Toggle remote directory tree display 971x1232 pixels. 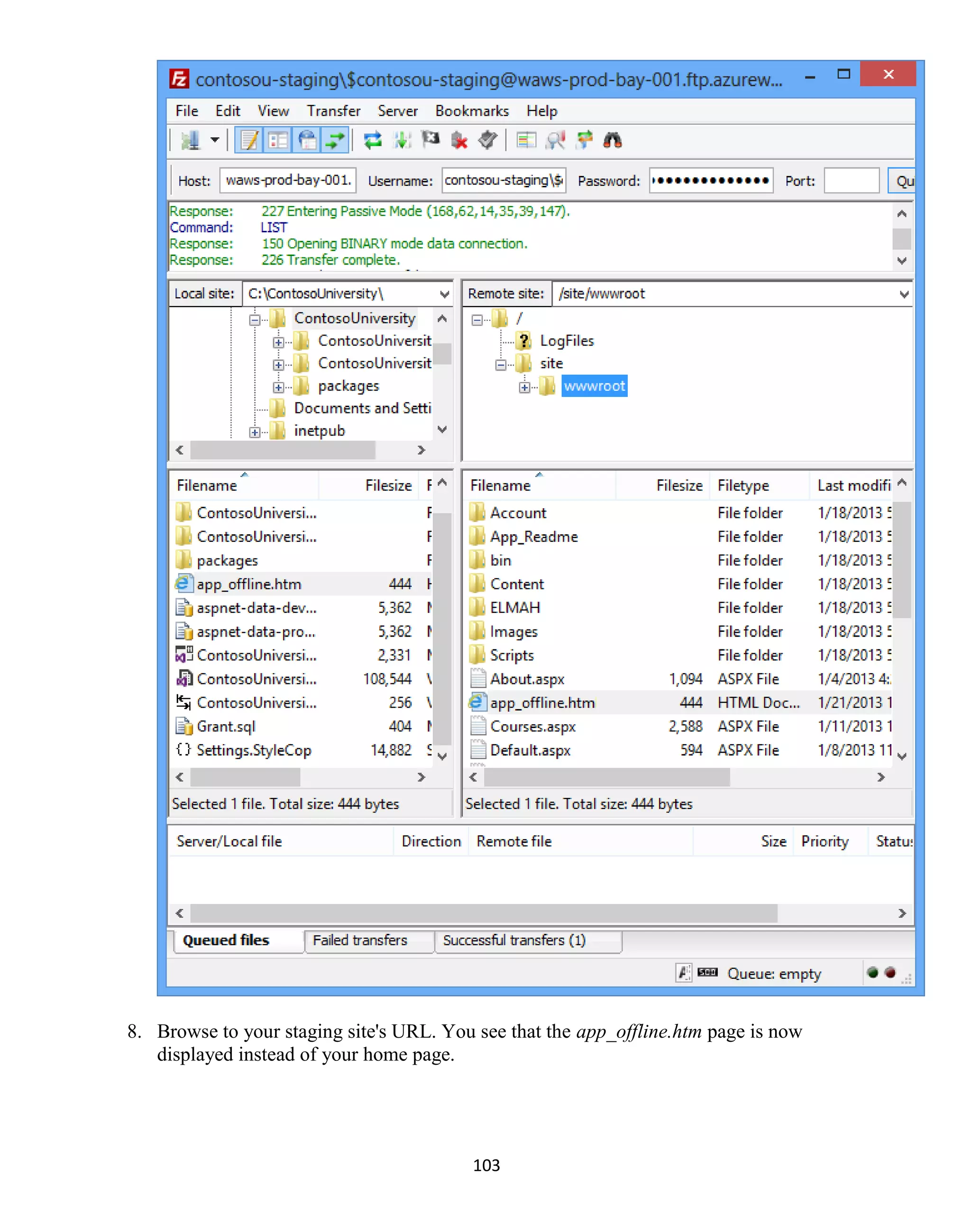[308, 140]
